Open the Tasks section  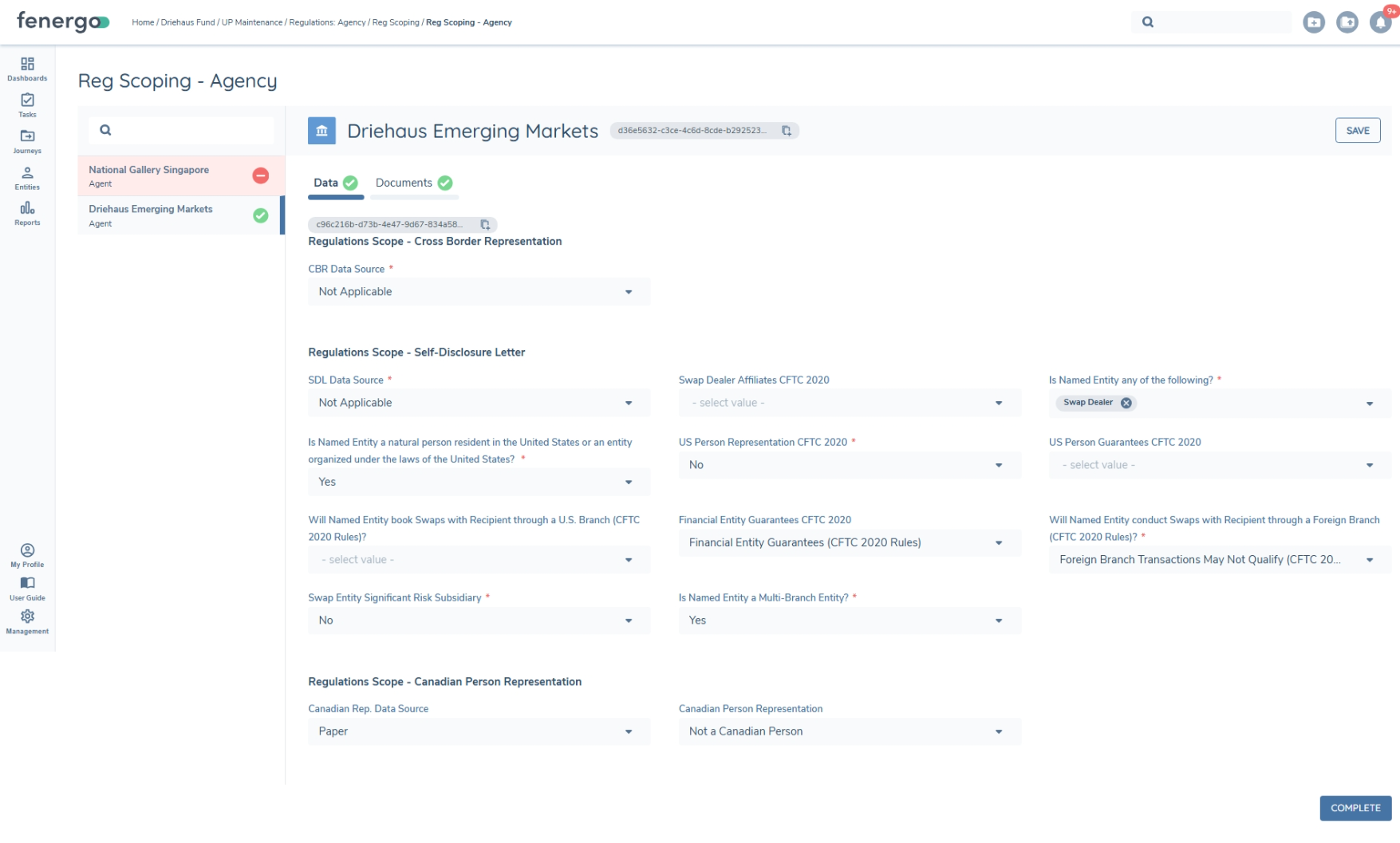(27, 107)
